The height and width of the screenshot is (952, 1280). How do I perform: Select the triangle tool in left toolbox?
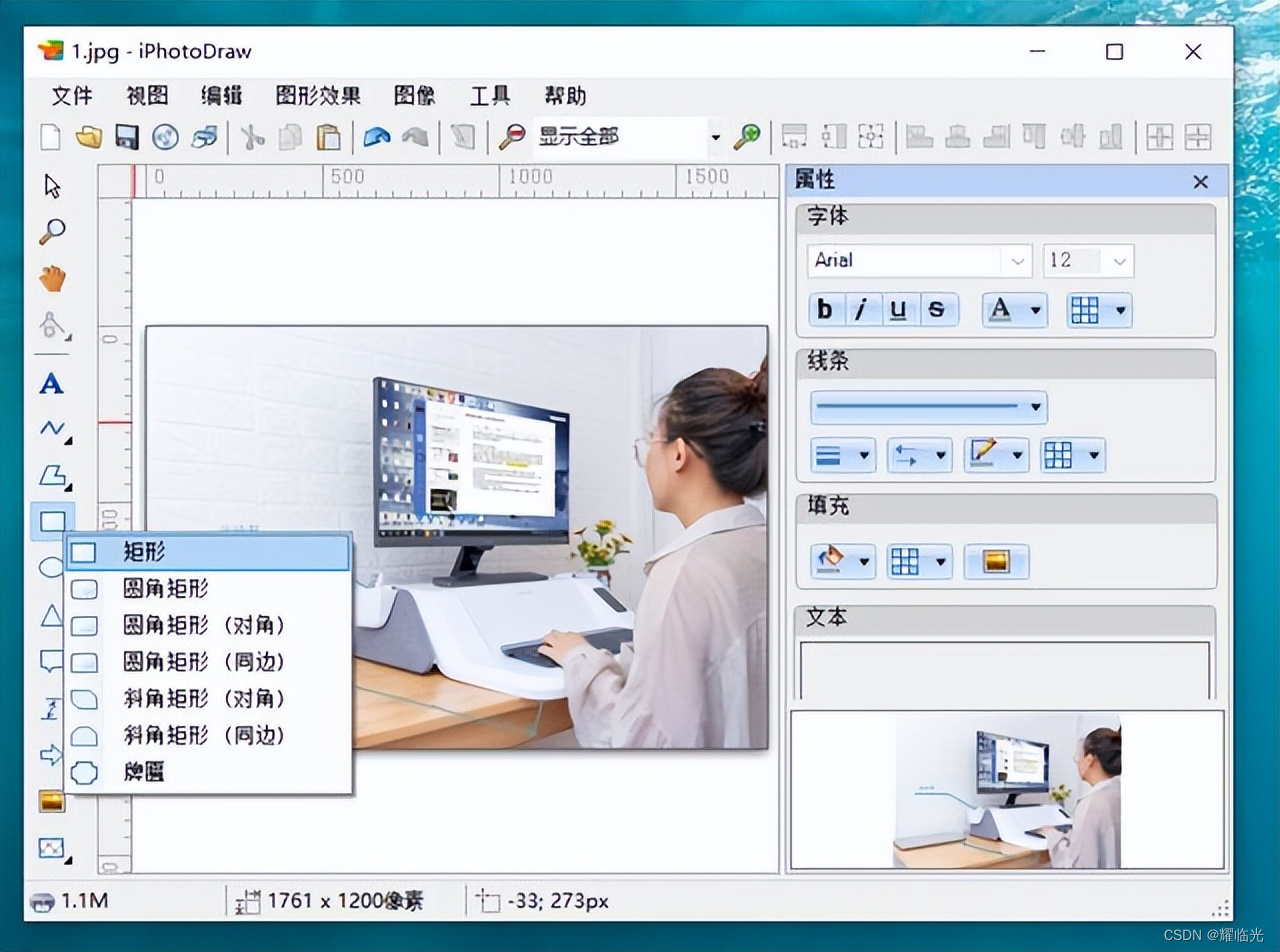point(50,615)
